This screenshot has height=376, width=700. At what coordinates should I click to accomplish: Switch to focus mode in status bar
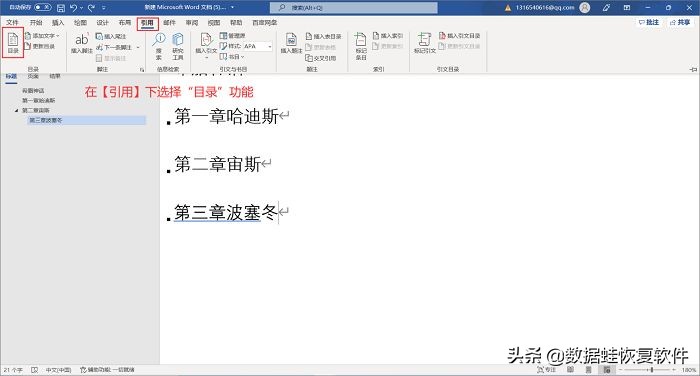546,370
